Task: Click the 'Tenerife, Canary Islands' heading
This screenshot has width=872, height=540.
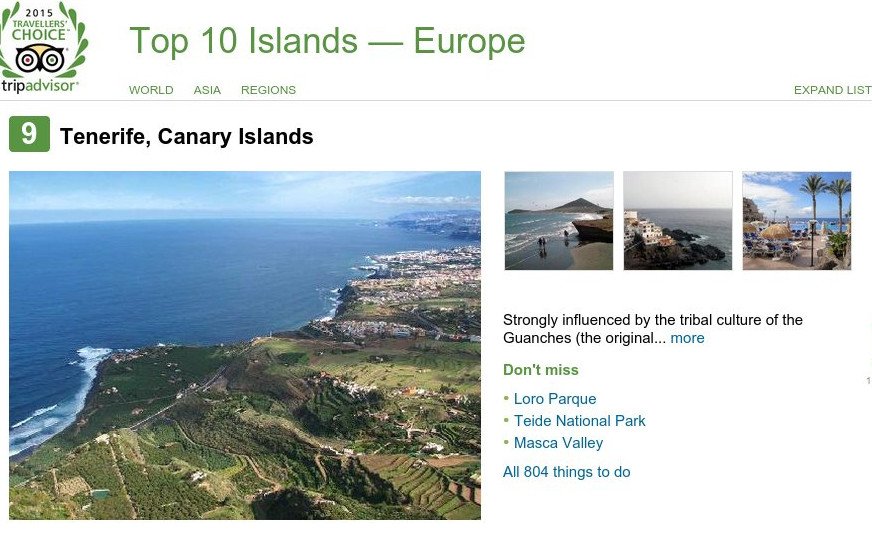Action: (x=187, y=136)
